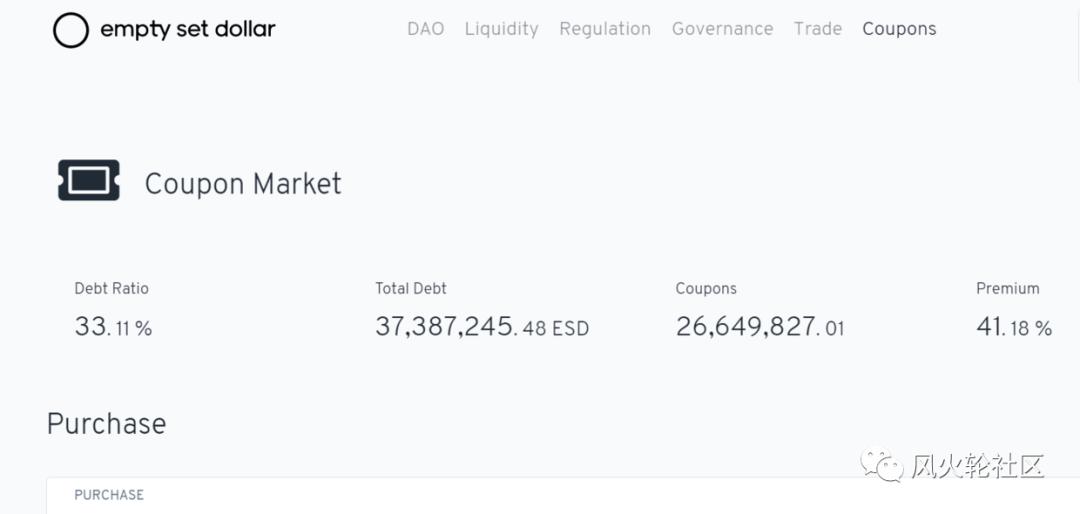This screenshot has height=514, width=1080.
Task: Click the empty set dollar circle logo
Action: [x=71, y=30]
